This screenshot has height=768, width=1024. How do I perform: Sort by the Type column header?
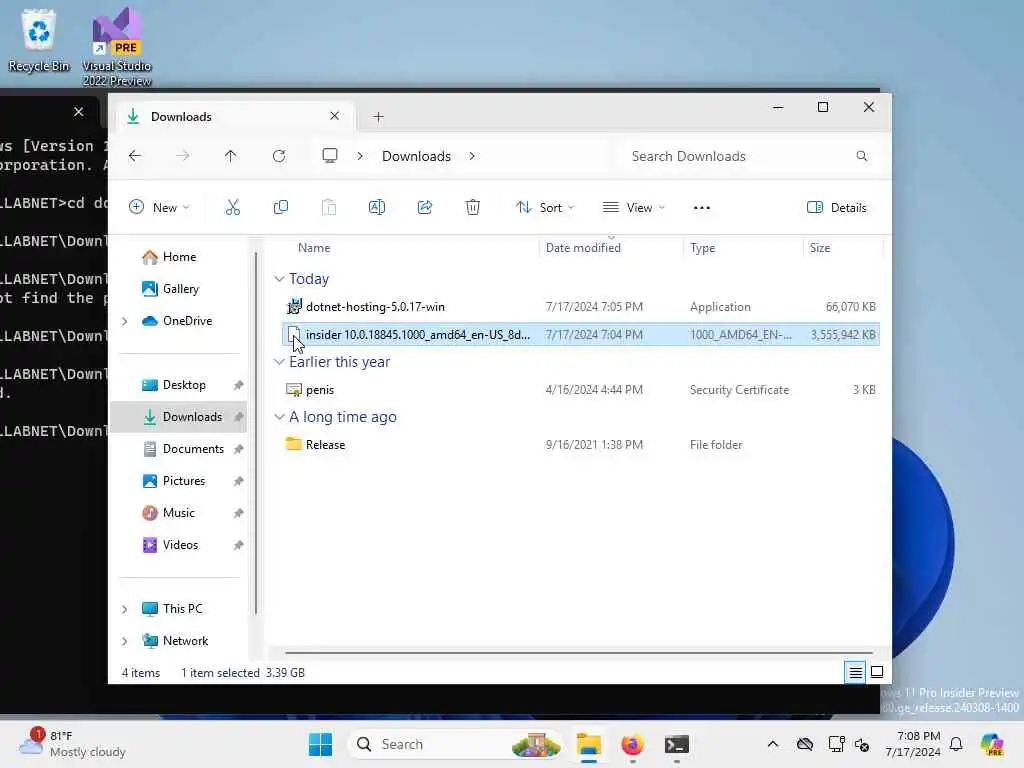(x=703, y=248)
